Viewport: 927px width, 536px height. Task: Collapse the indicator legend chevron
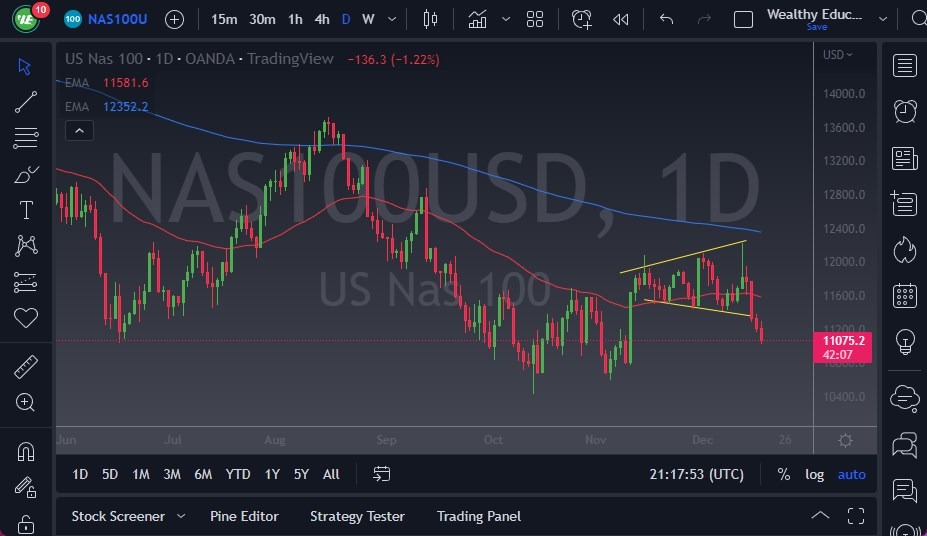point(78,130)
